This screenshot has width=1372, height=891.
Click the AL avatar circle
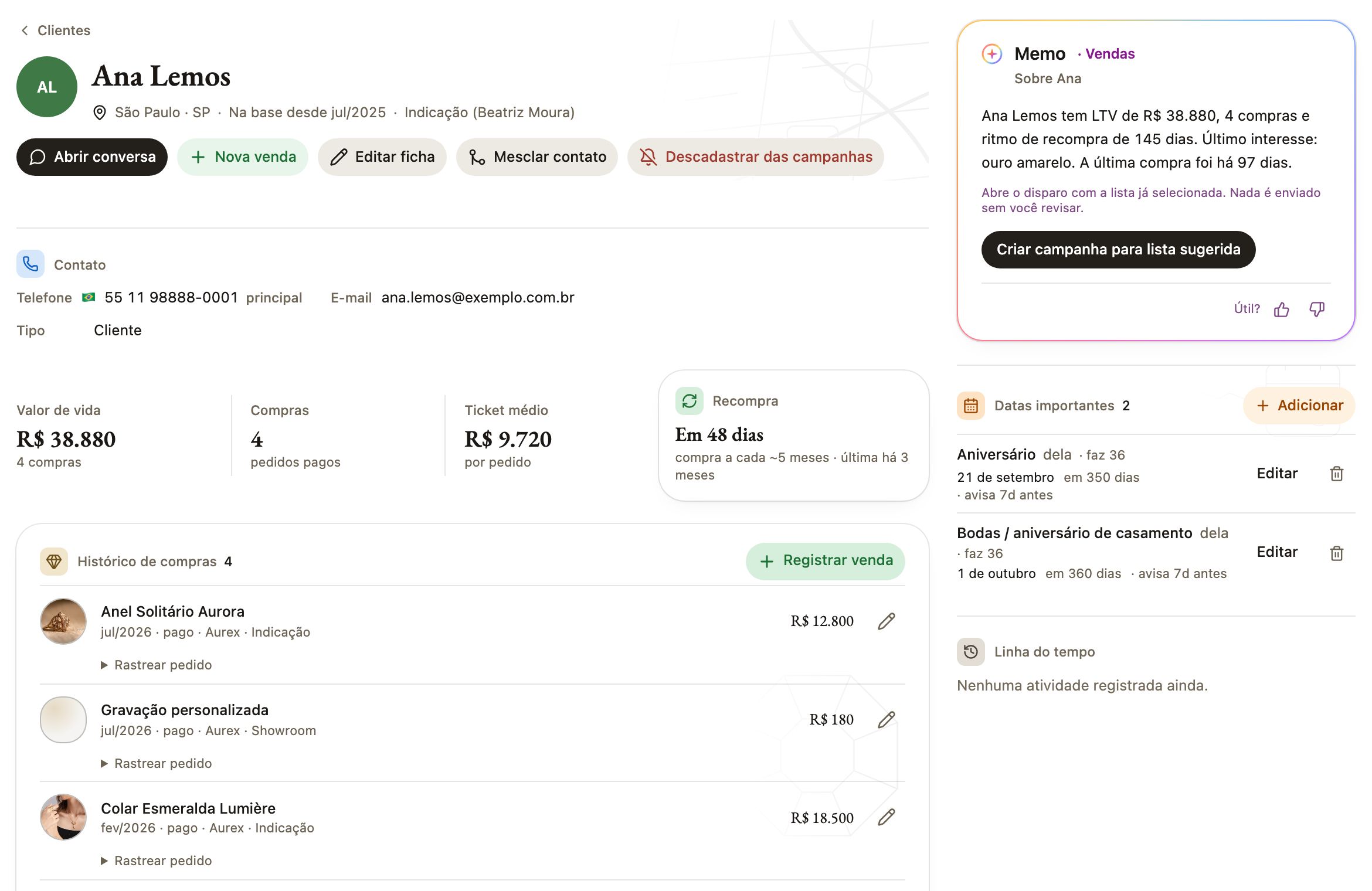click(x=47, y=87)
